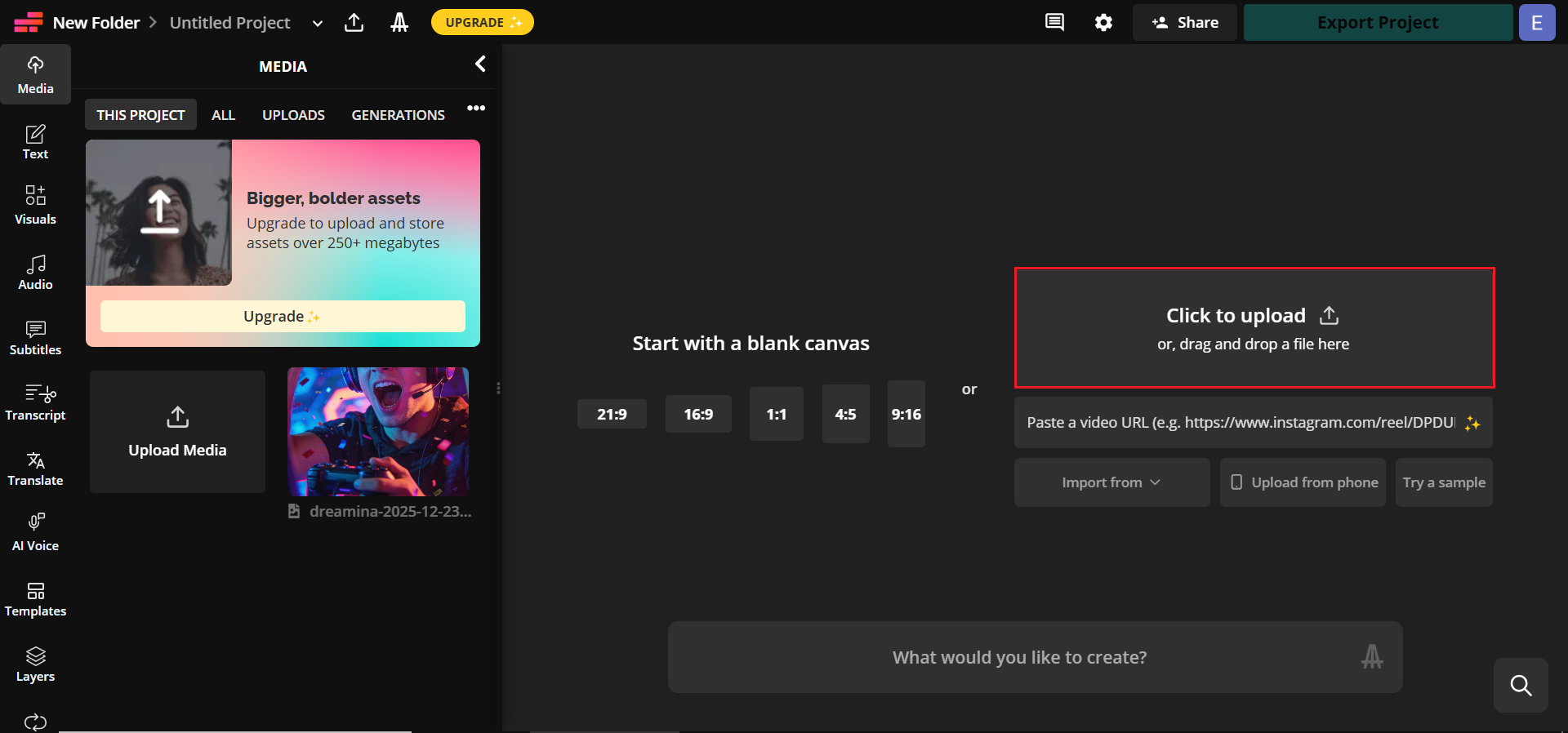
Task: Switch to GENERATIONS tab
Action: click(x=398, y=114)
